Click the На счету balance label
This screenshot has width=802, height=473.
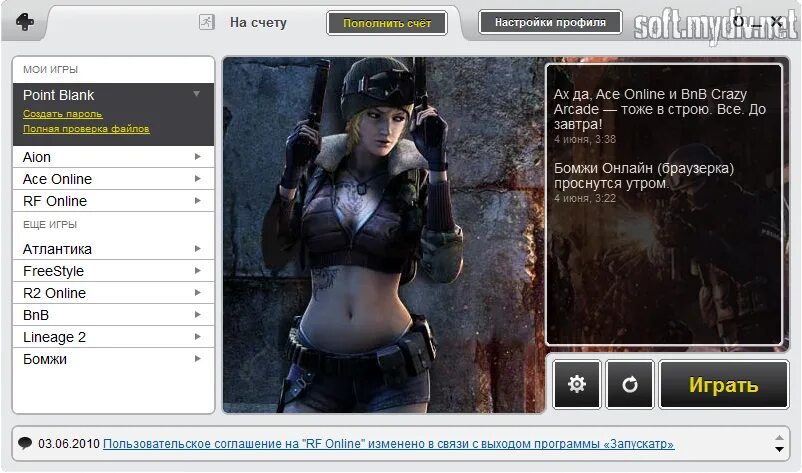(x=258, y=22)
